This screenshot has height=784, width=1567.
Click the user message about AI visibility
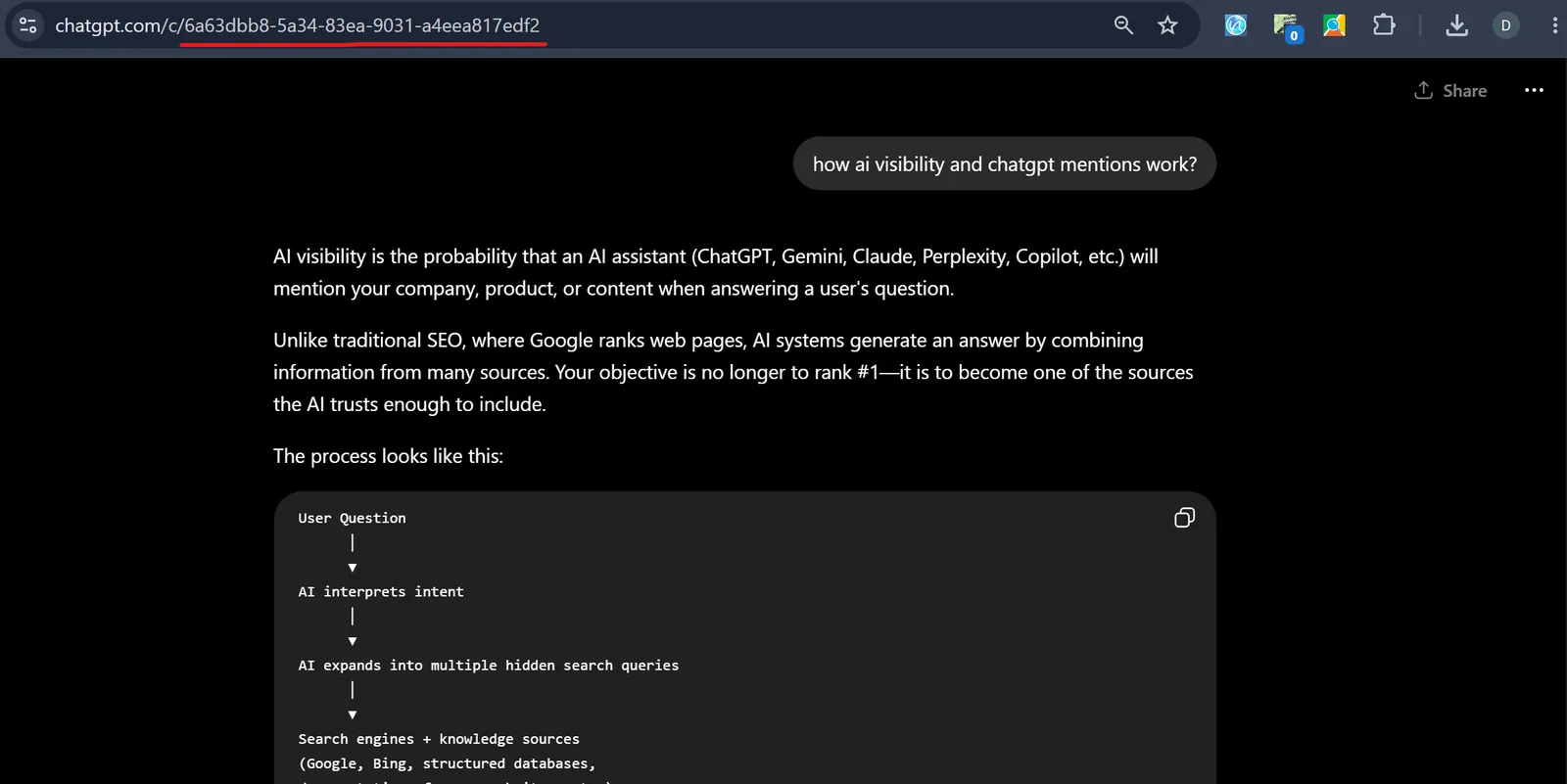pos(1005,163)
